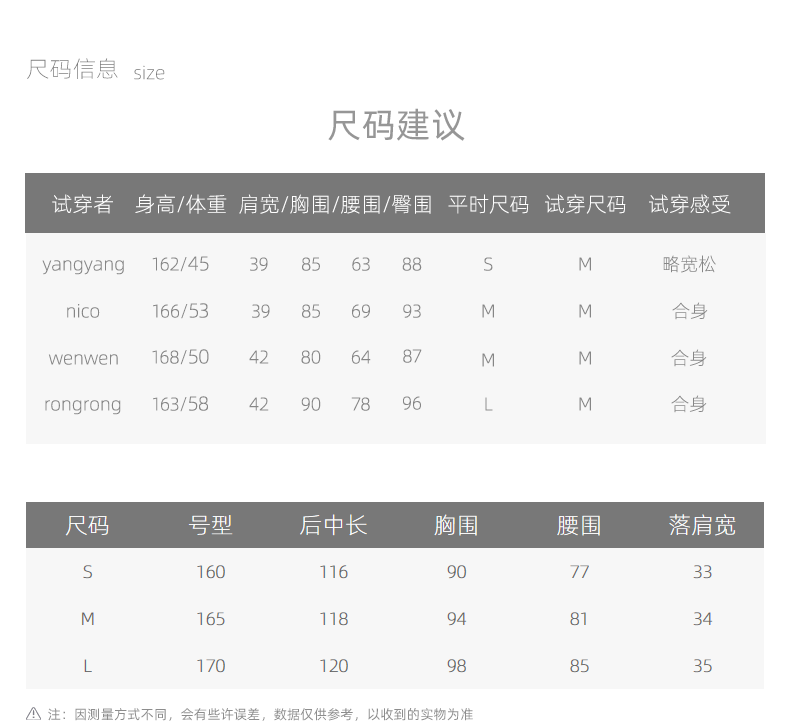790x721 pixels.
Task: Select the rongrong row name
Action: point(83,404)
